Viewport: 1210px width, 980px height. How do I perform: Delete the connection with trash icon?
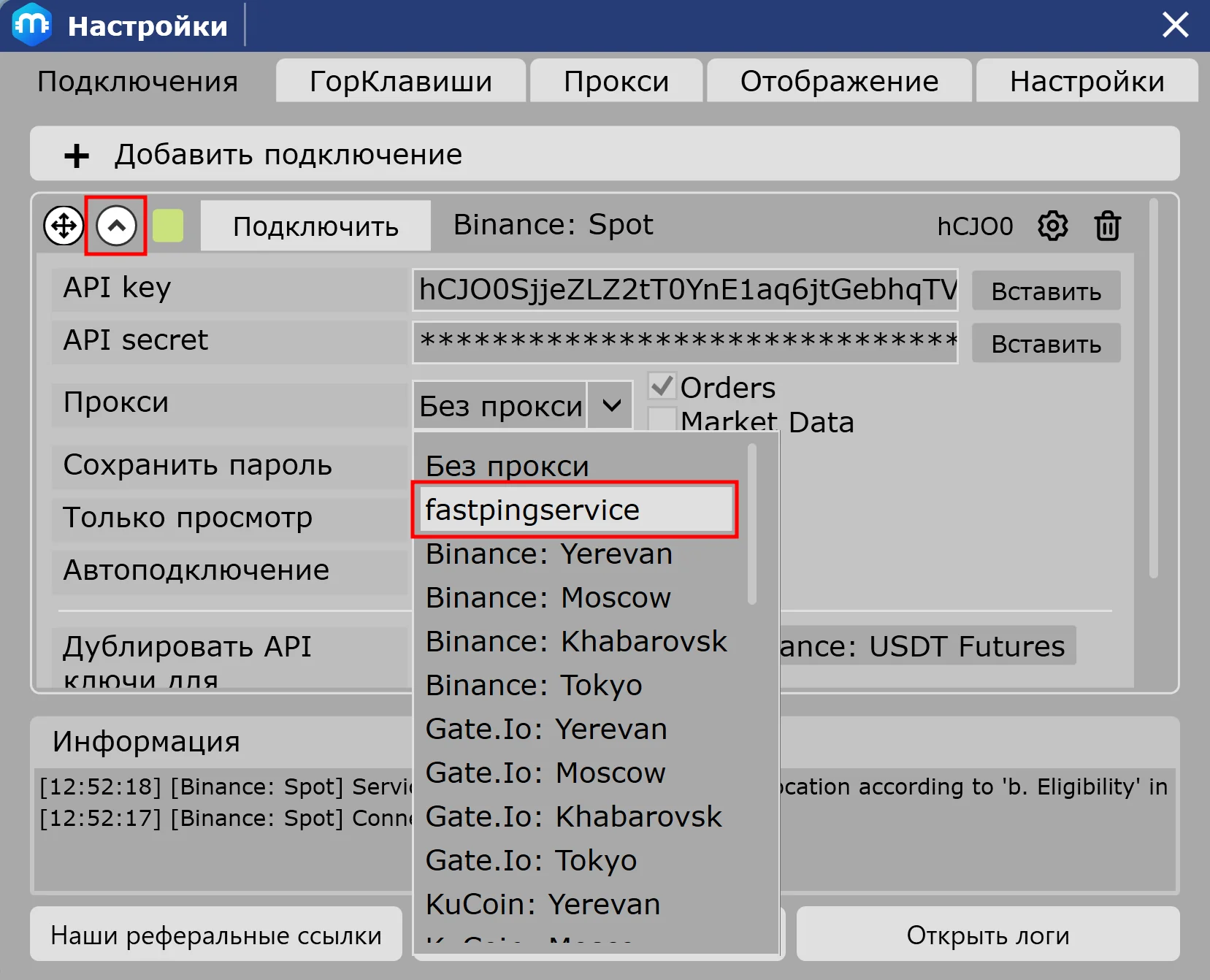[1107, 226]
